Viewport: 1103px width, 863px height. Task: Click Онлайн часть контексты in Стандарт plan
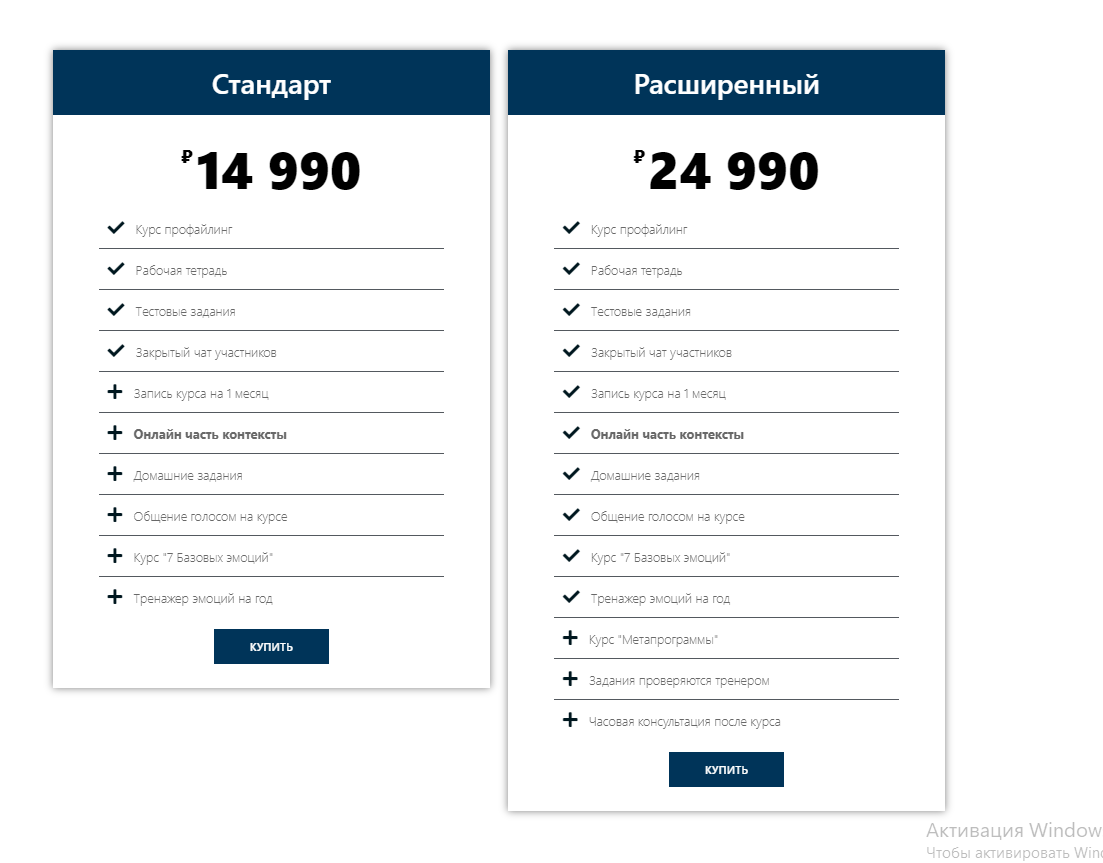(210, 435)
